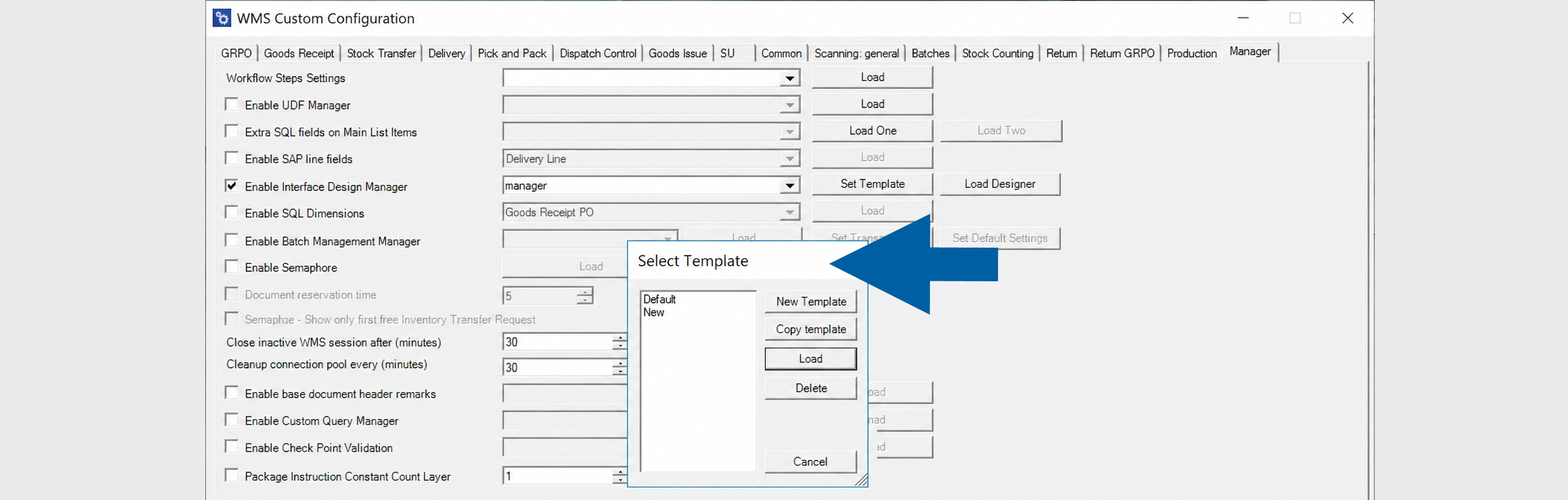Open the SU tab
Image resolution: width=1568 pixels, height=500 pixels.
coord(727,53)
